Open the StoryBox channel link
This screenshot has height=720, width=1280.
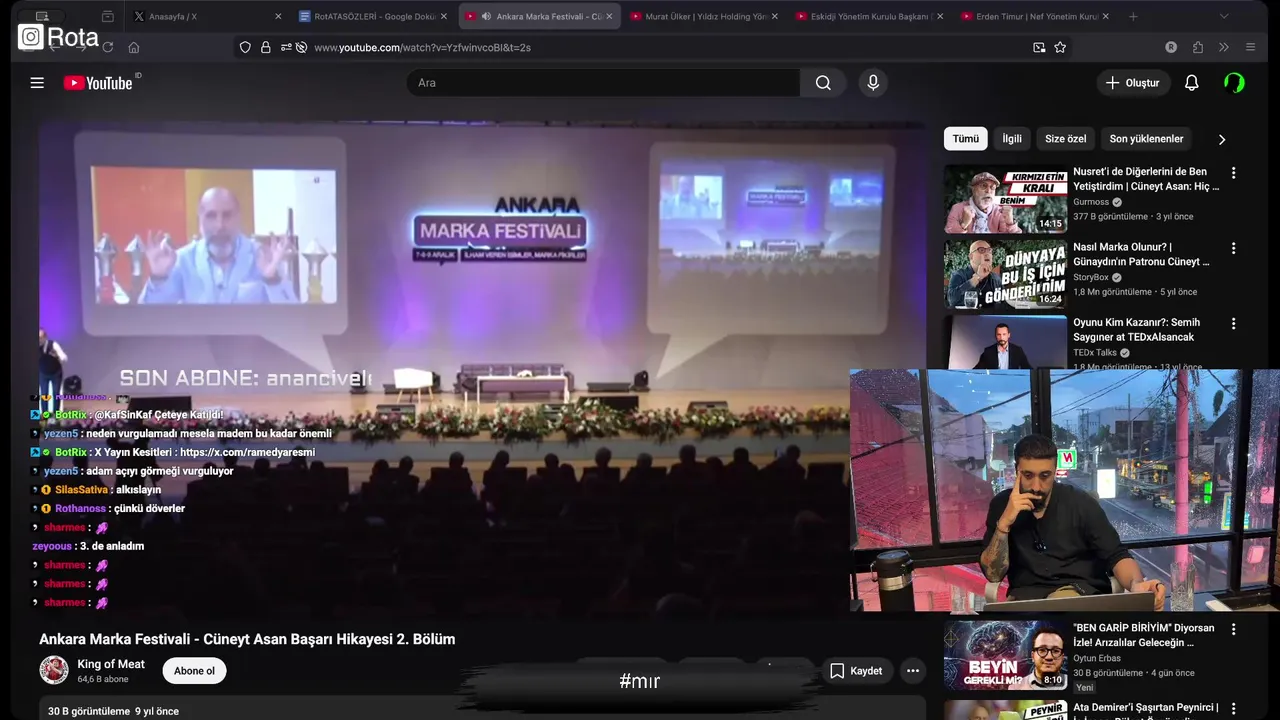[x=1091, y=277]
